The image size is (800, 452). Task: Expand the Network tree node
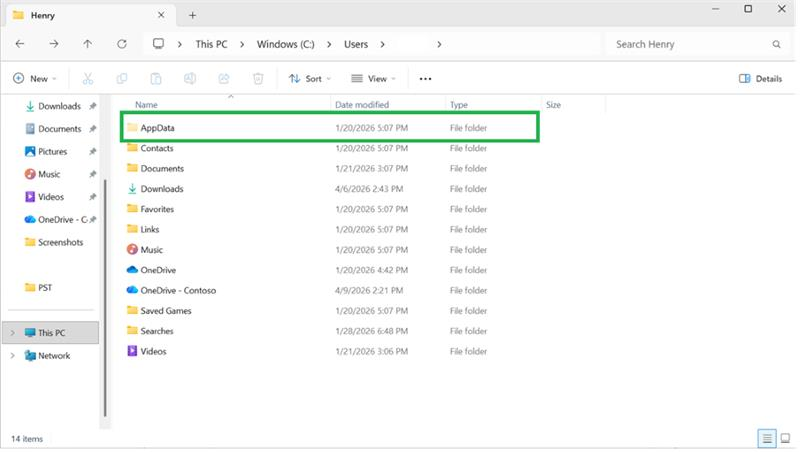click(12, 356)
